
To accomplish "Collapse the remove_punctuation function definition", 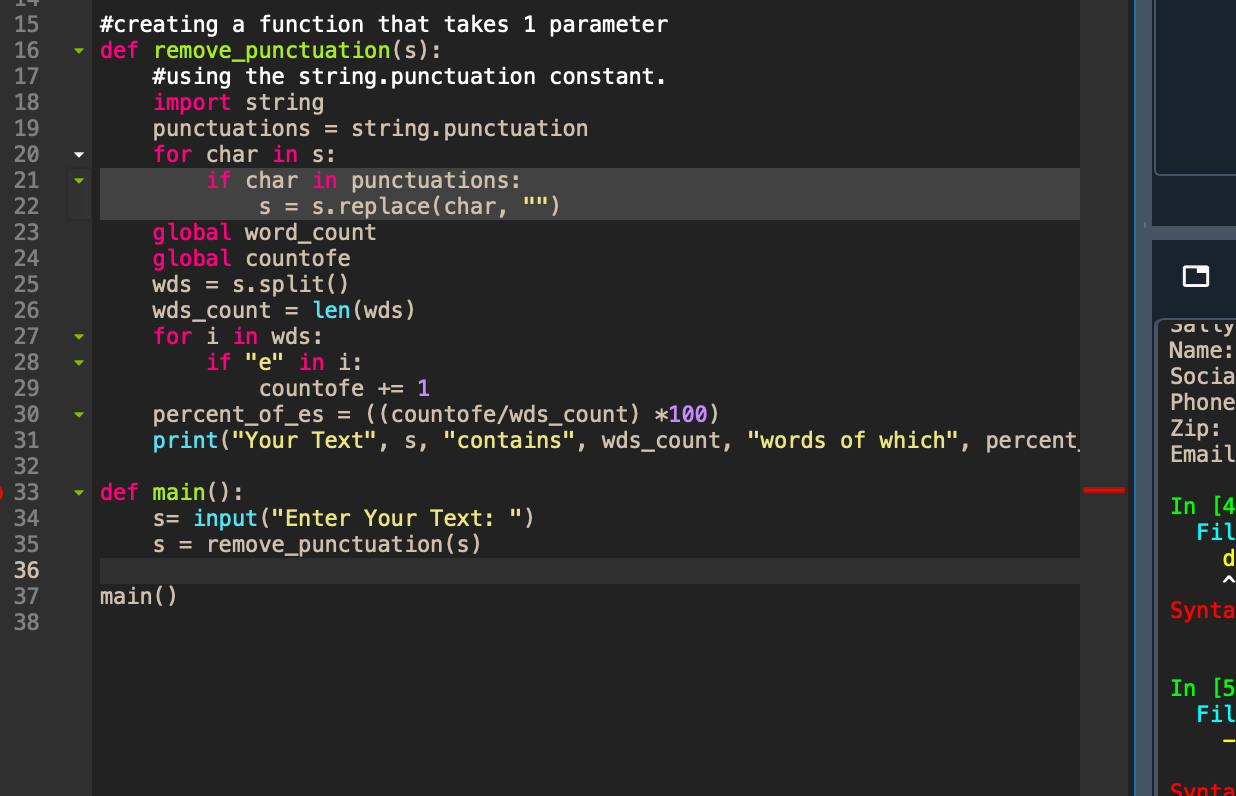I will pos(78,50).
